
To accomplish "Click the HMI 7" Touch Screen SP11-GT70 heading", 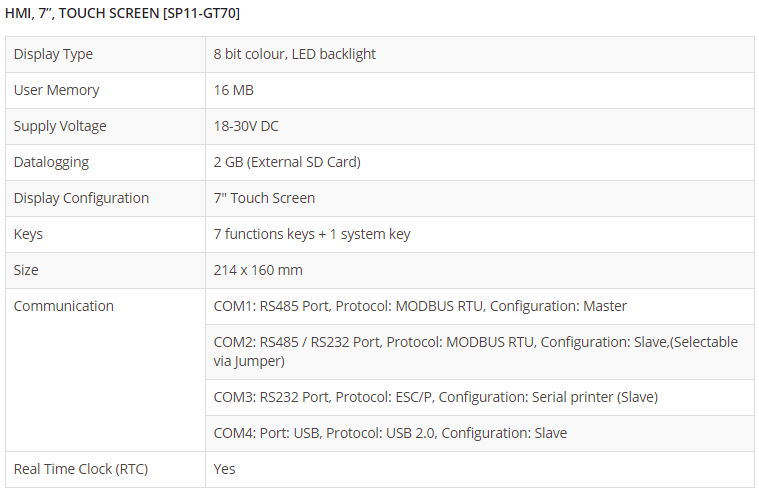I will coord(122,13).
